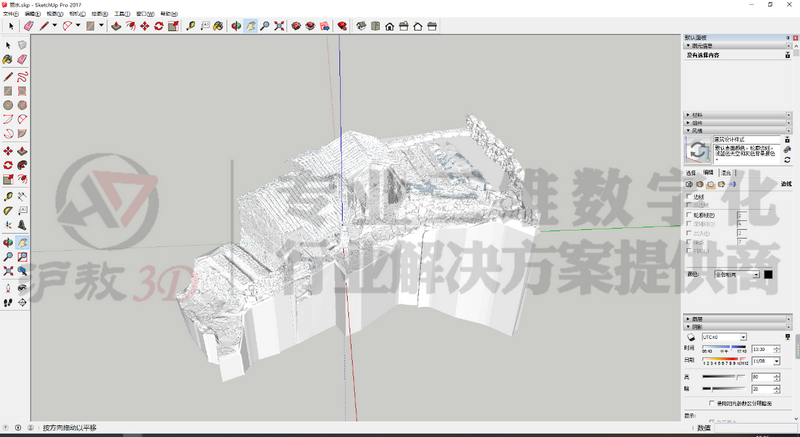This screenshot has width=800, height=437.
Task: Open line drawing tool dropdown arrow
Action: pos(54,26)
